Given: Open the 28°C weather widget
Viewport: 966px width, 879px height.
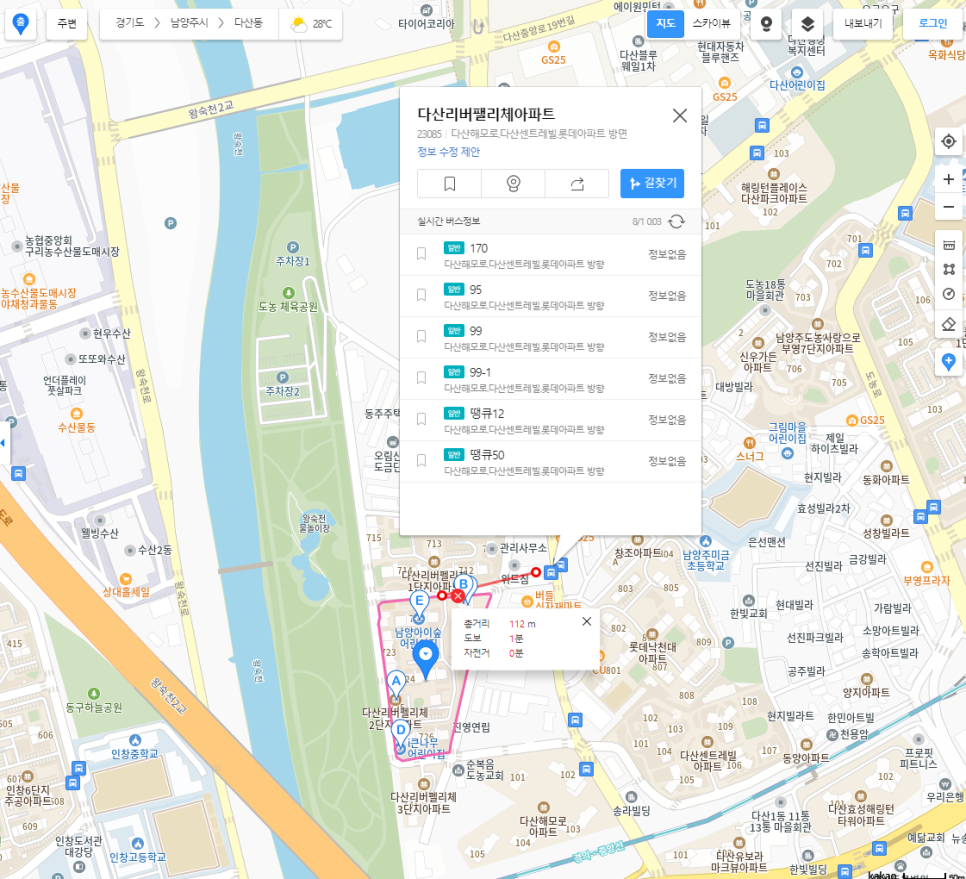Looking at the screenshot, I should coord(310,24).
